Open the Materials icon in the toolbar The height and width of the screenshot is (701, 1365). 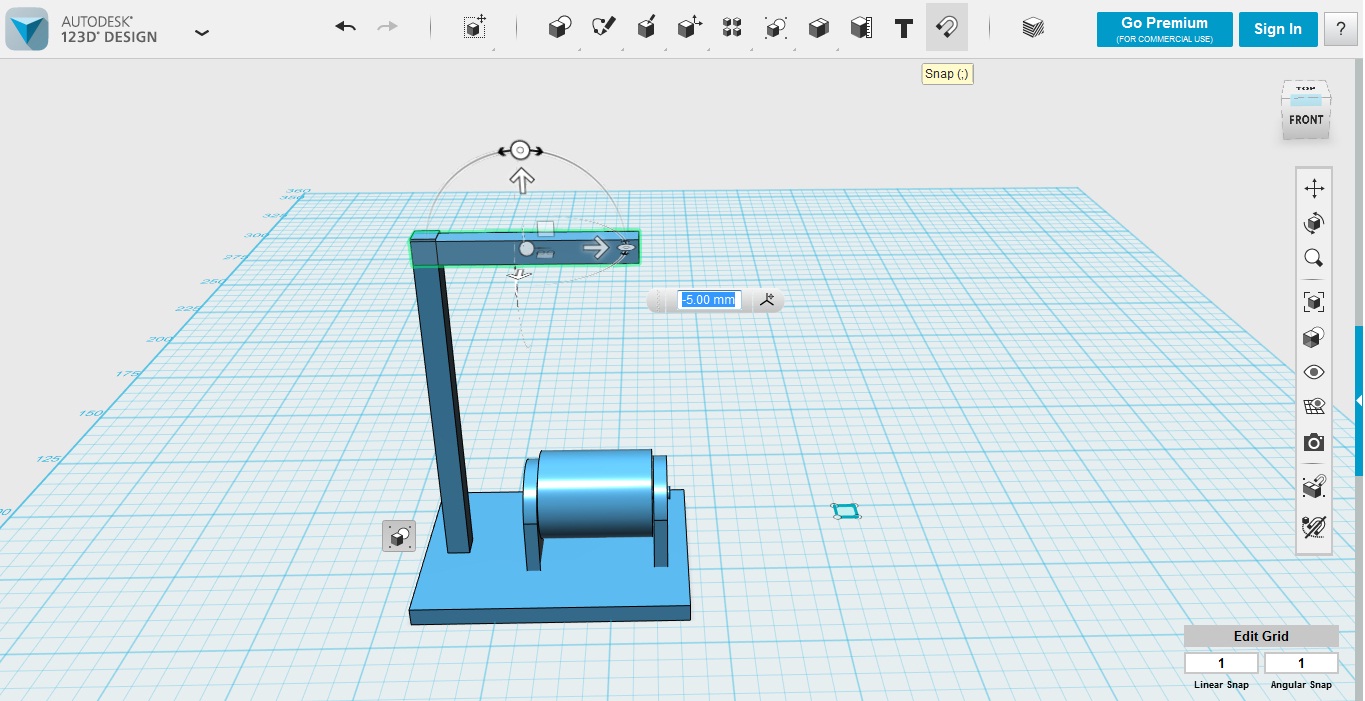1033,28
